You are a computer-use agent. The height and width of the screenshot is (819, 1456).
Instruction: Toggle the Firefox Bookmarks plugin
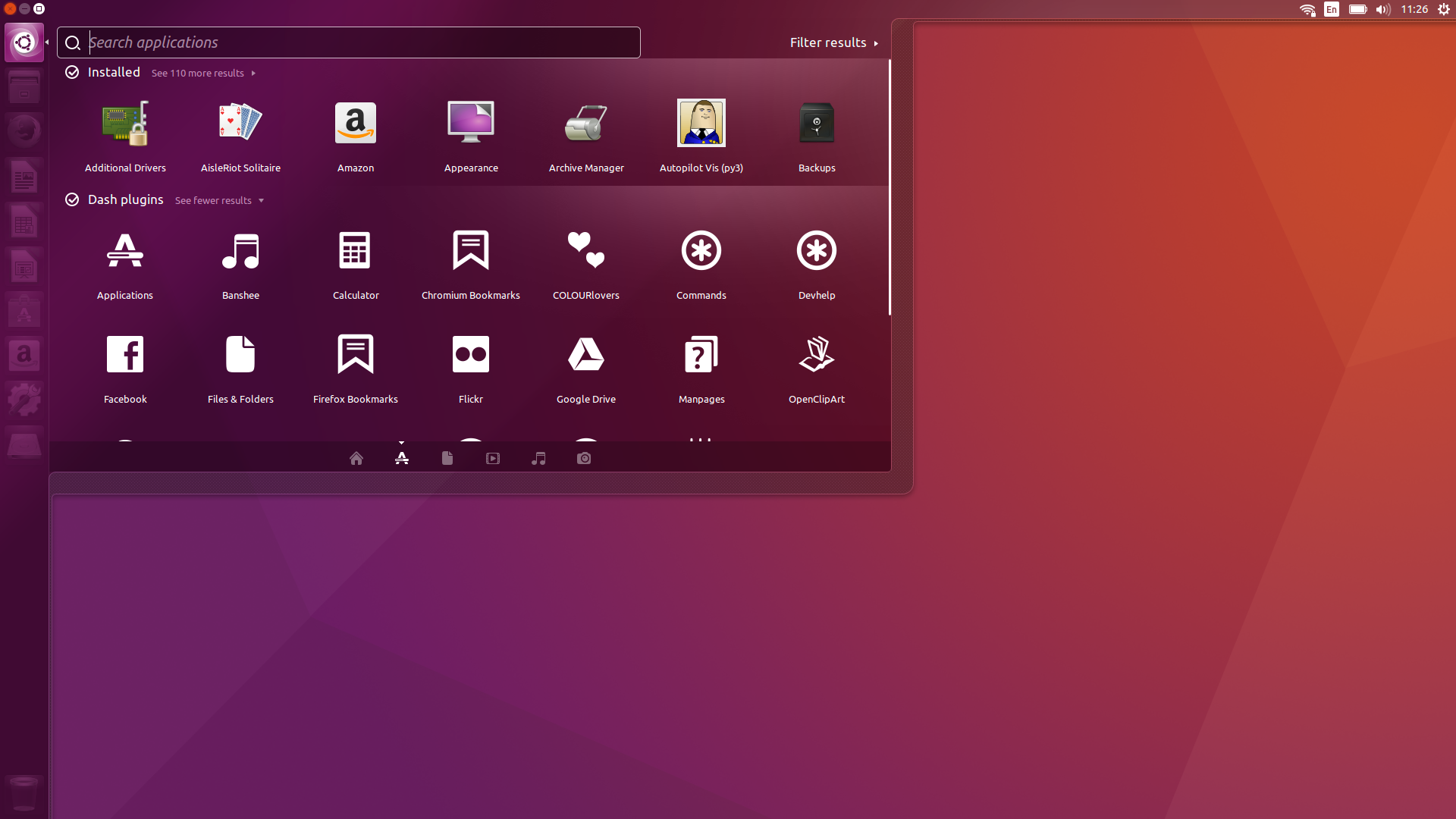355,368
